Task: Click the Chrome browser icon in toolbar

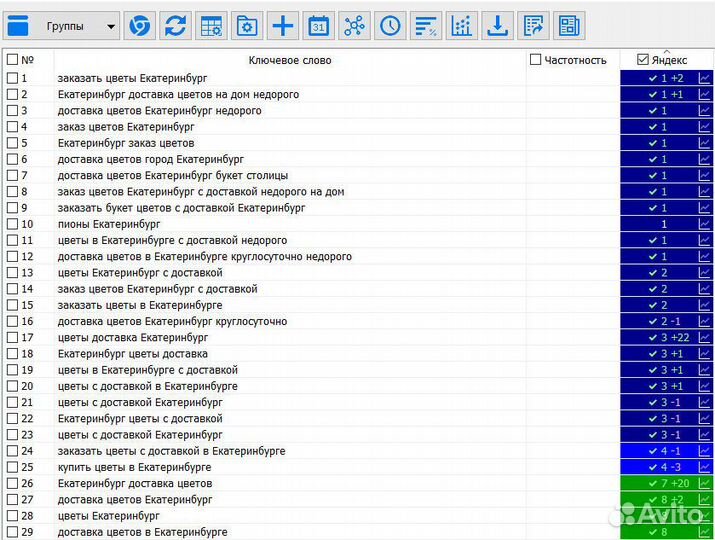Action: (140, 27)
